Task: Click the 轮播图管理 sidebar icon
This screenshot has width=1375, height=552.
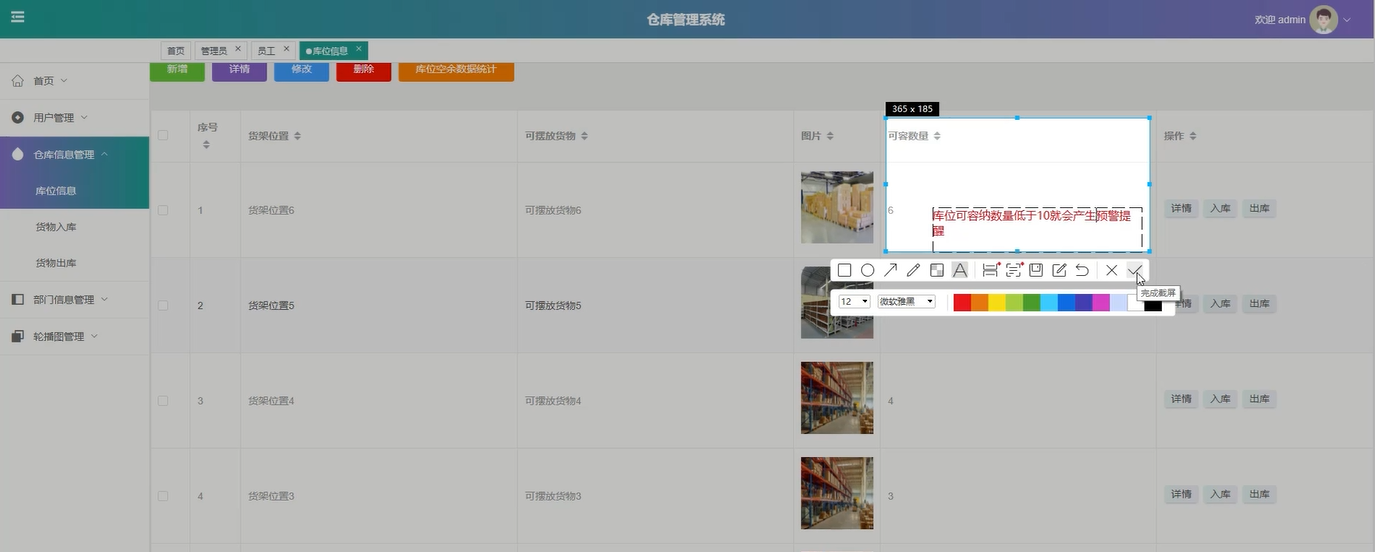Action: pyautogui.click(x=17, y=336)
